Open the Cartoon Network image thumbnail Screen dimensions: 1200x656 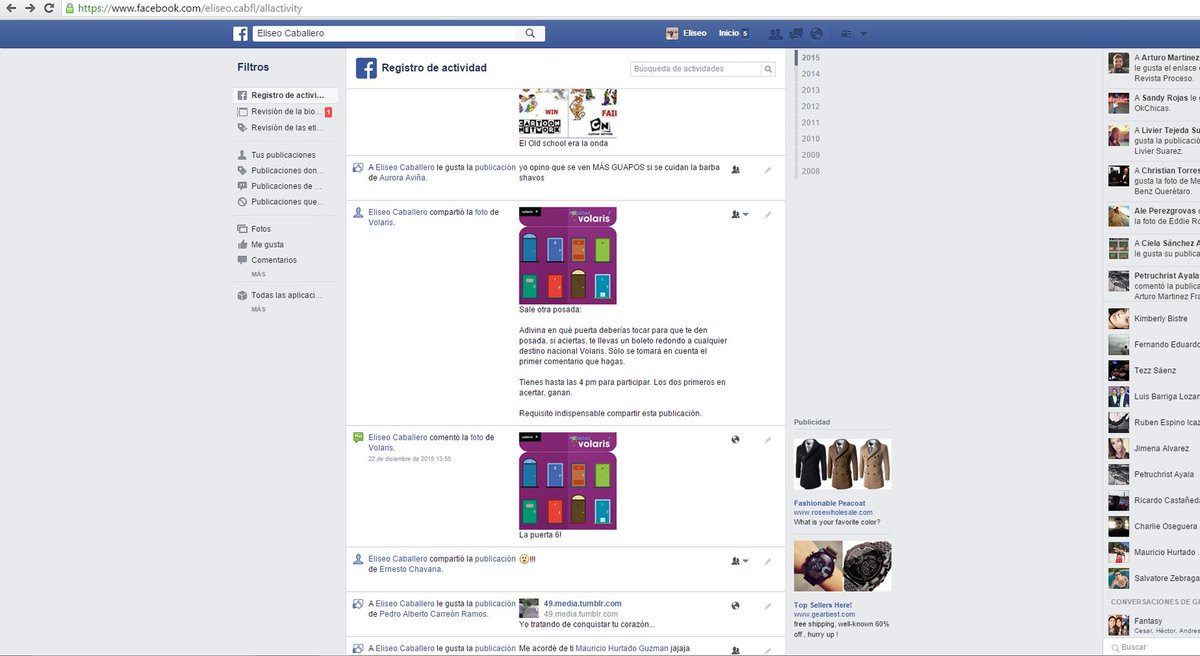[568, 113]
